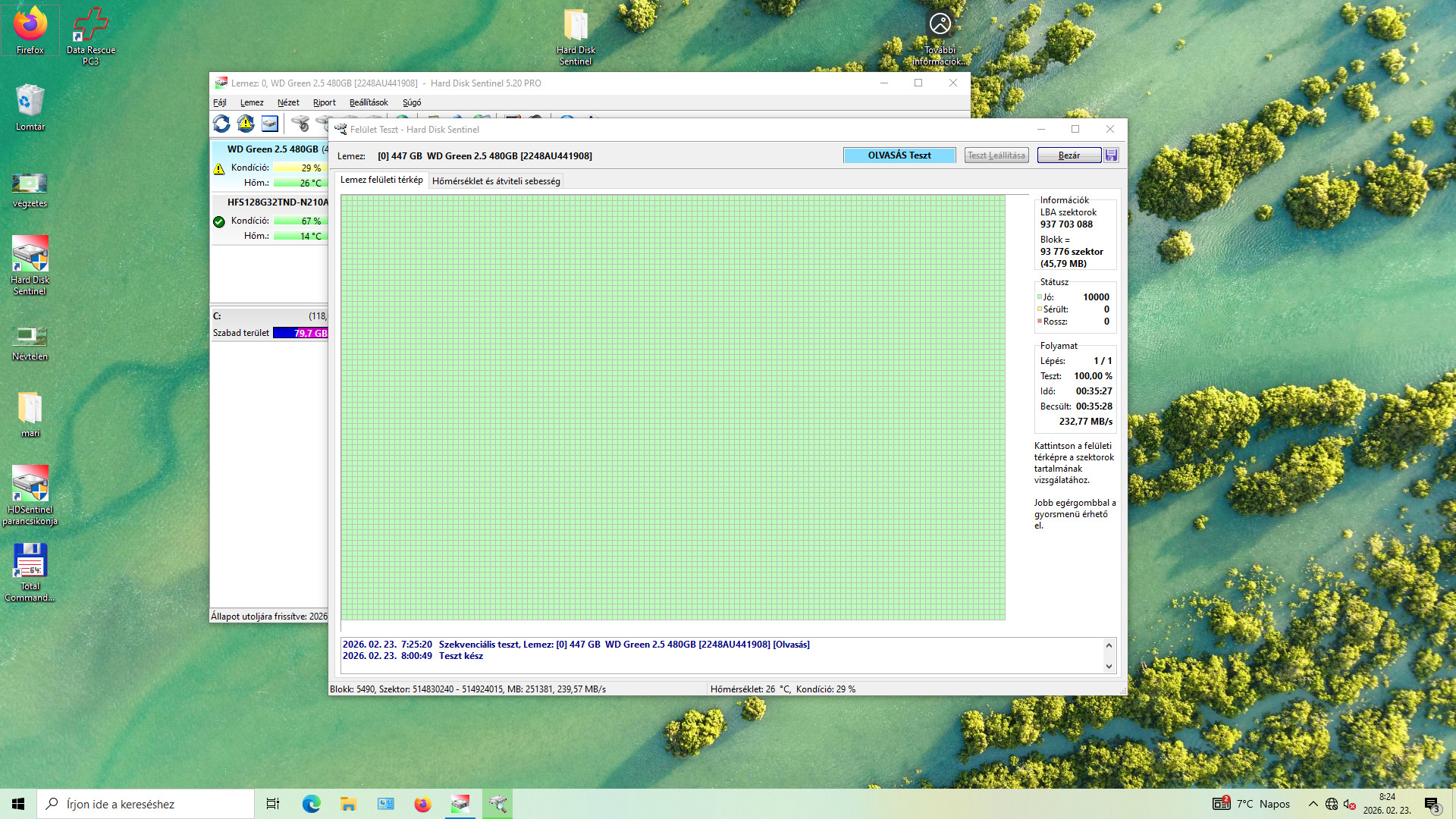Click the Felület Teszt taskbar icon
Viewport: 1456px width, 819px height.
(498, 804)
